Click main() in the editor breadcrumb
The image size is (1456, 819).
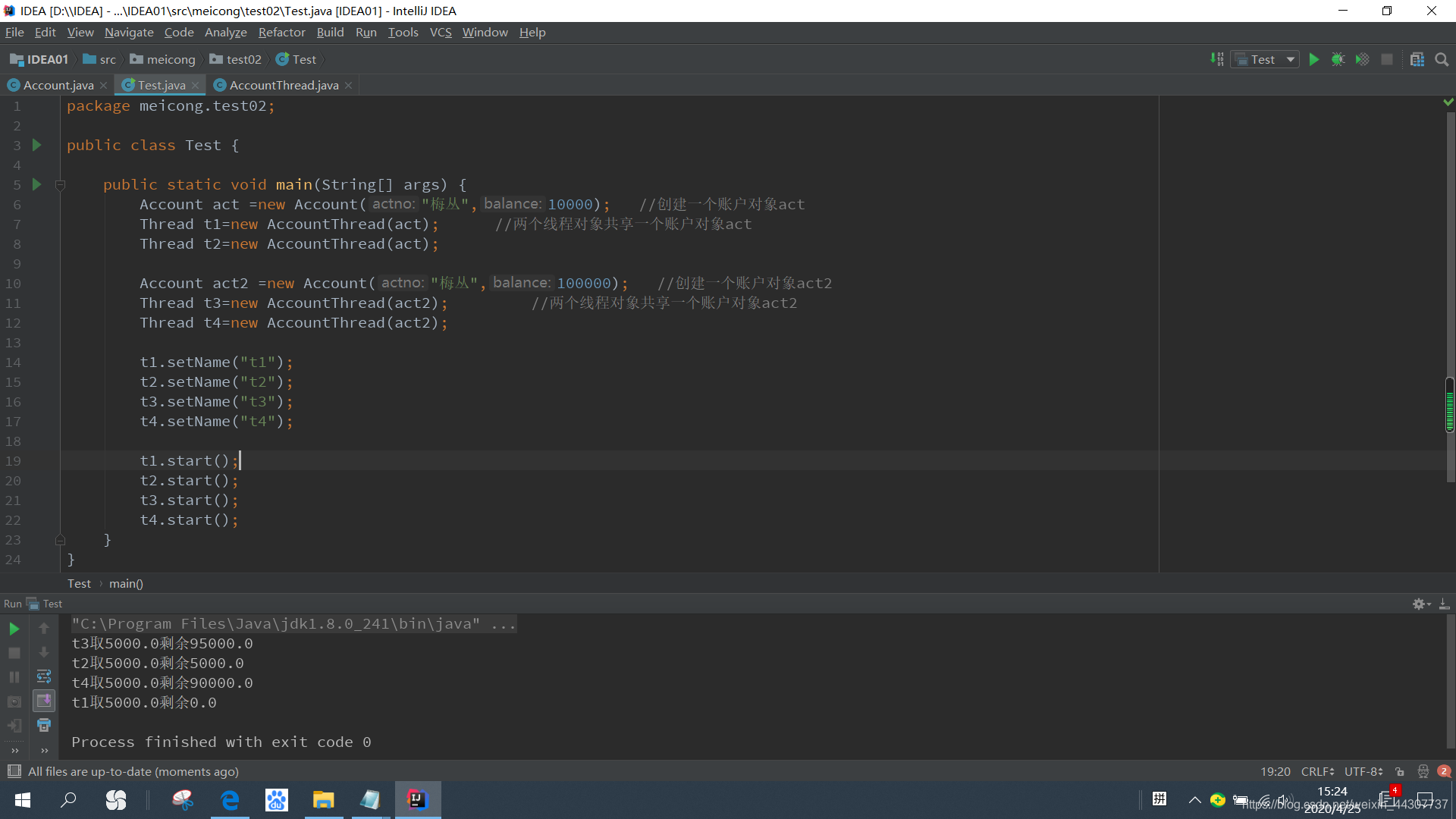(126, 583)
